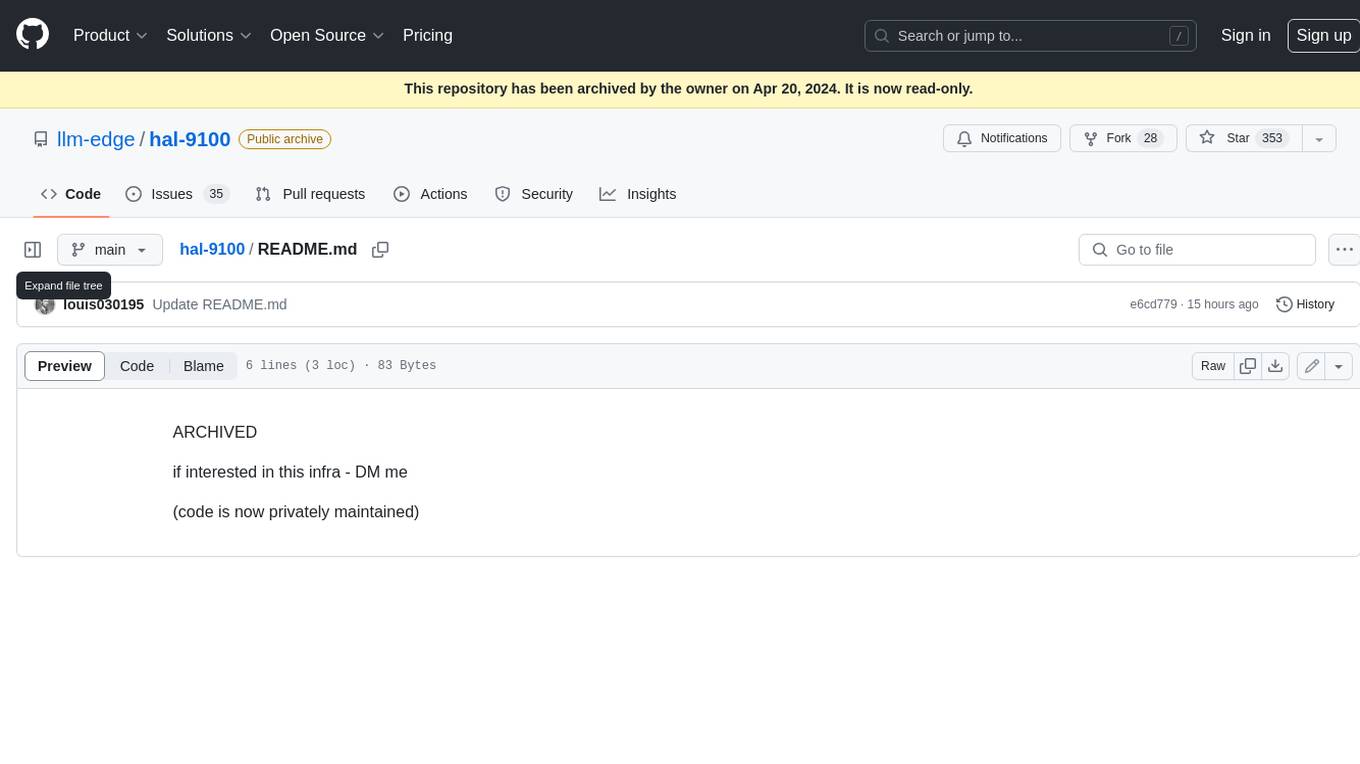Select the Blame view
Screen dimensions: 1360x764
[x=203, y=366]
